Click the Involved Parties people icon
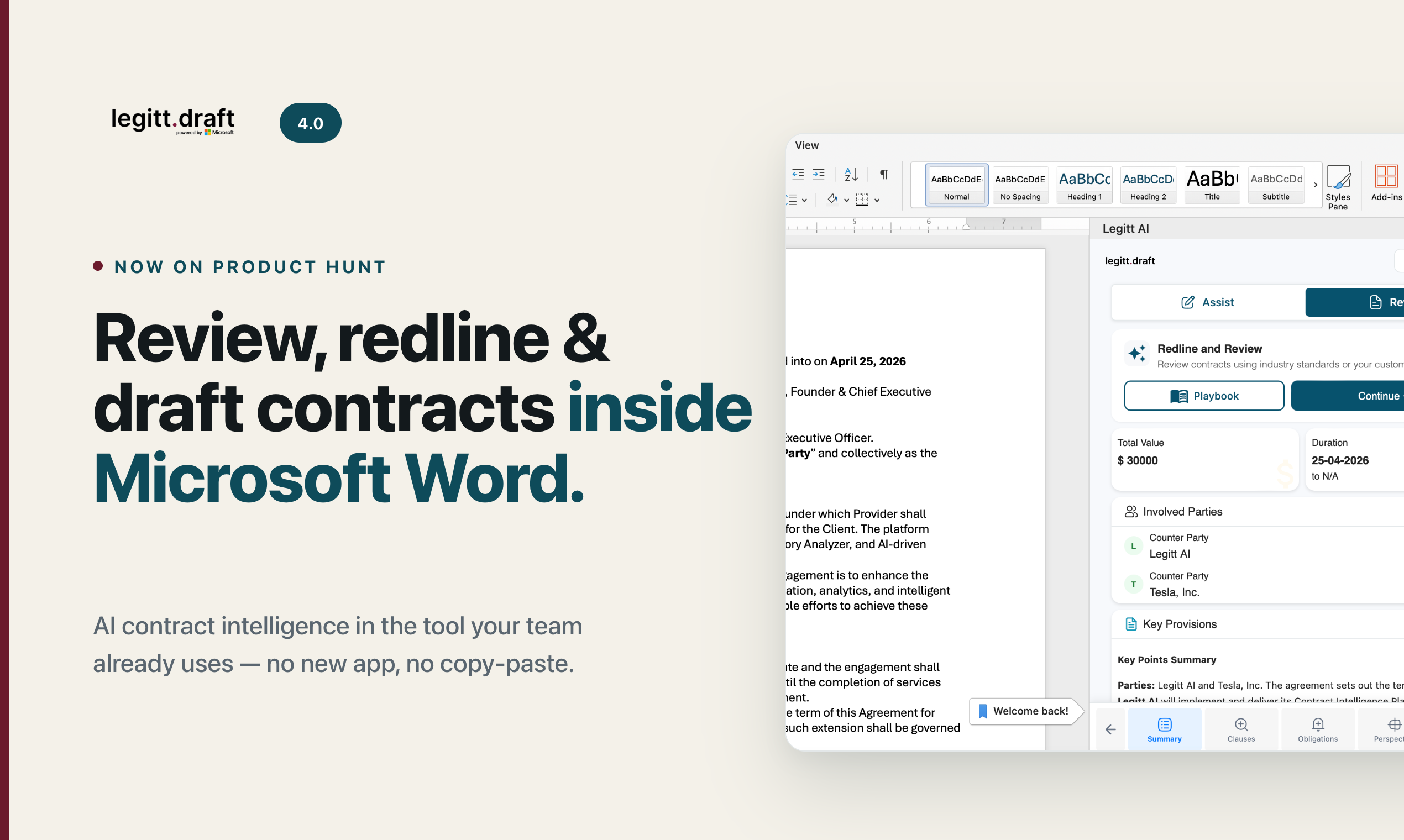 pos(1131,511)
